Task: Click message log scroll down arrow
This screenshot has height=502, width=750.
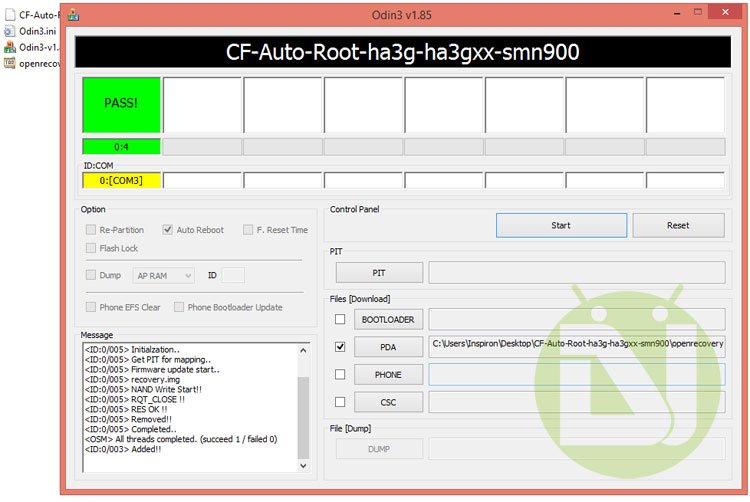Action: click(x=303, y=466)
